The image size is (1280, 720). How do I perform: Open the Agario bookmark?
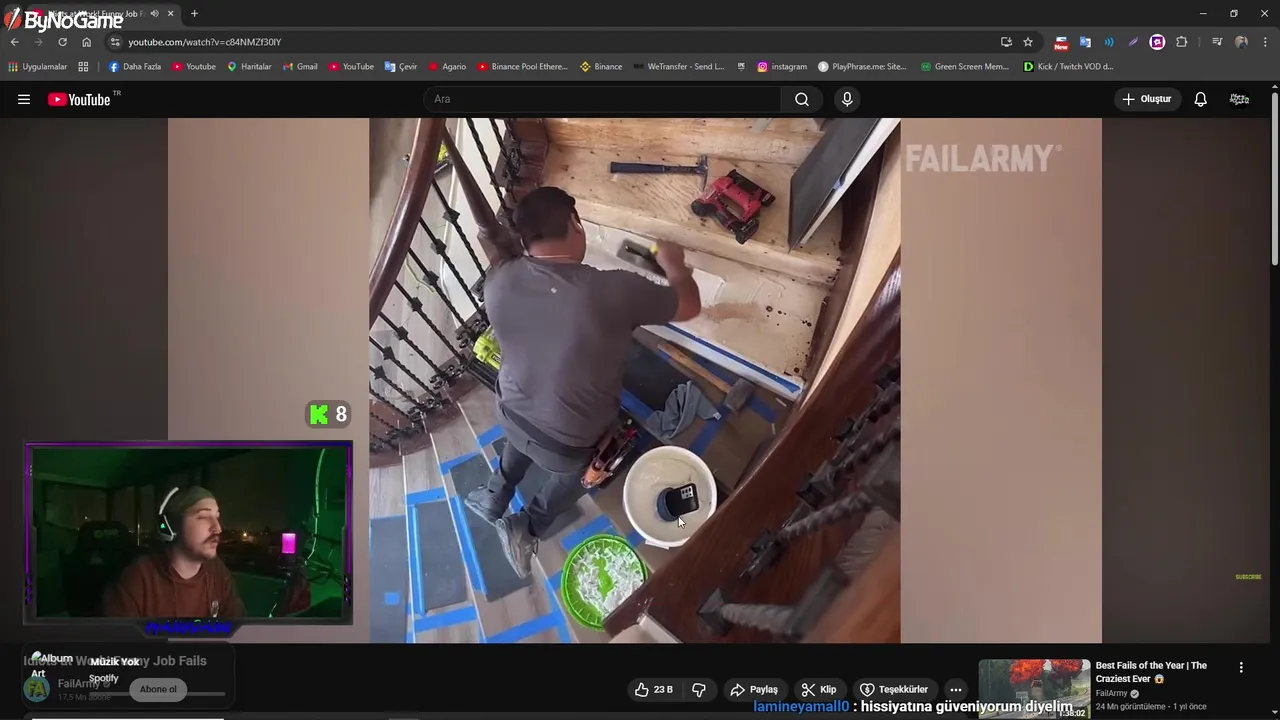point(447,67)
